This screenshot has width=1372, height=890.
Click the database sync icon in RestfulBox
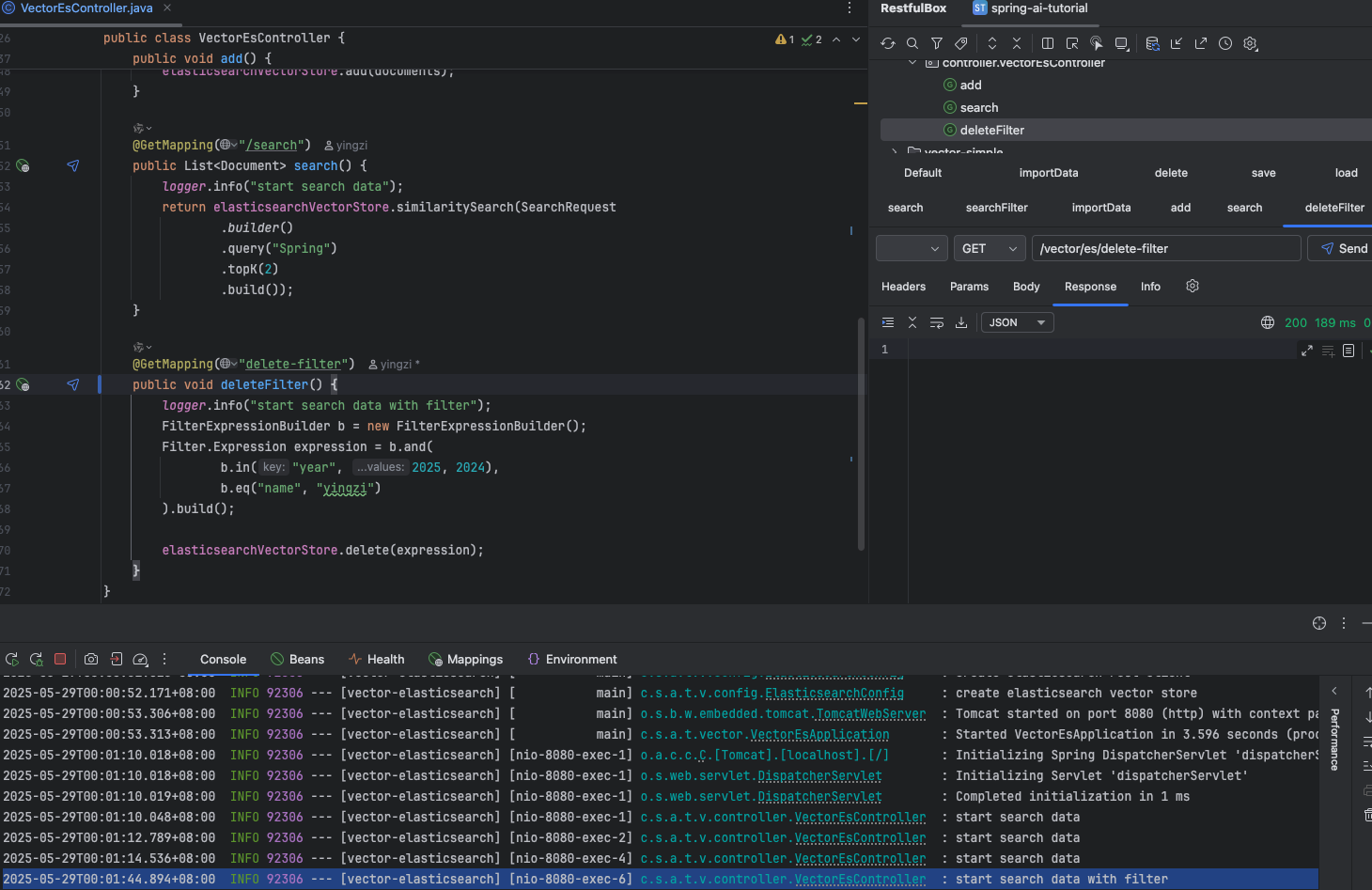coord(1152,43)
